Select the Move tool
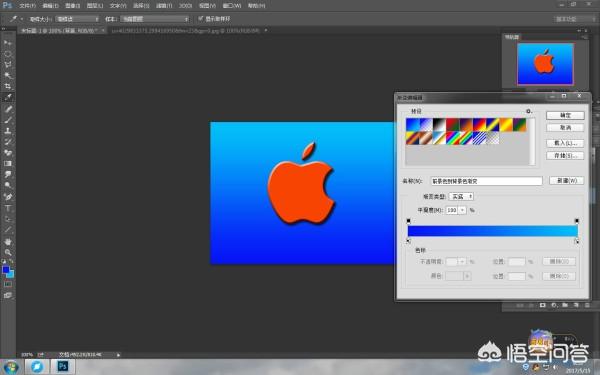Screen dimensions: 600x375 point(8,42)
